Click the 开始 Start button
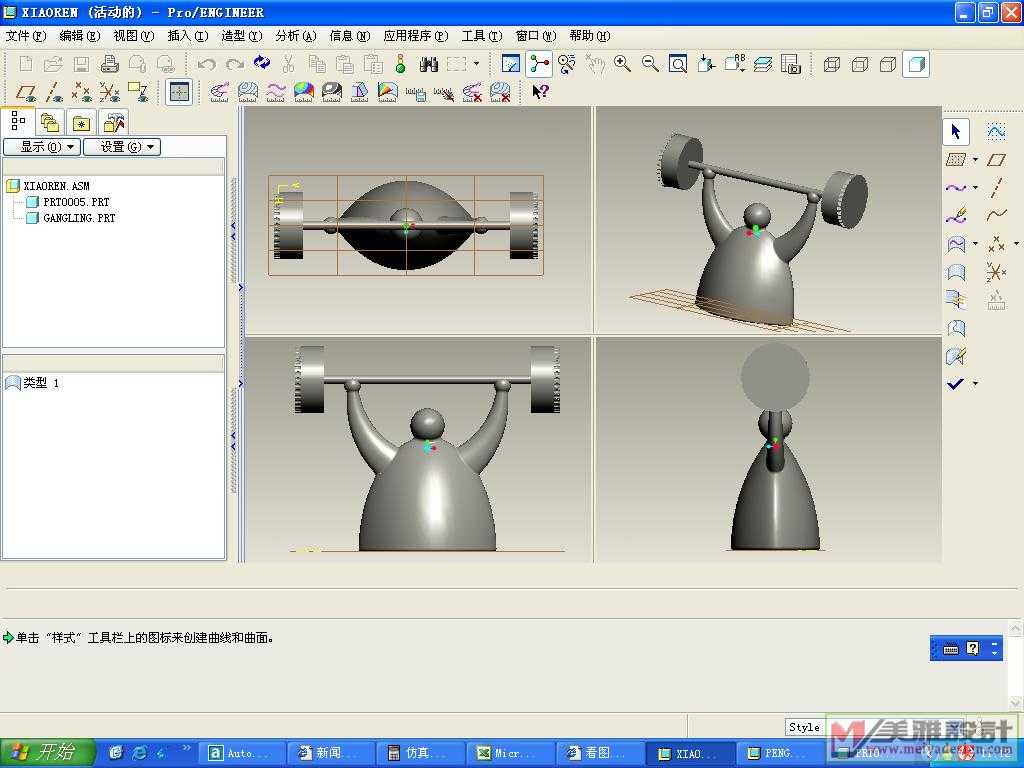The image size is (1024, 768). coord(47,752)
